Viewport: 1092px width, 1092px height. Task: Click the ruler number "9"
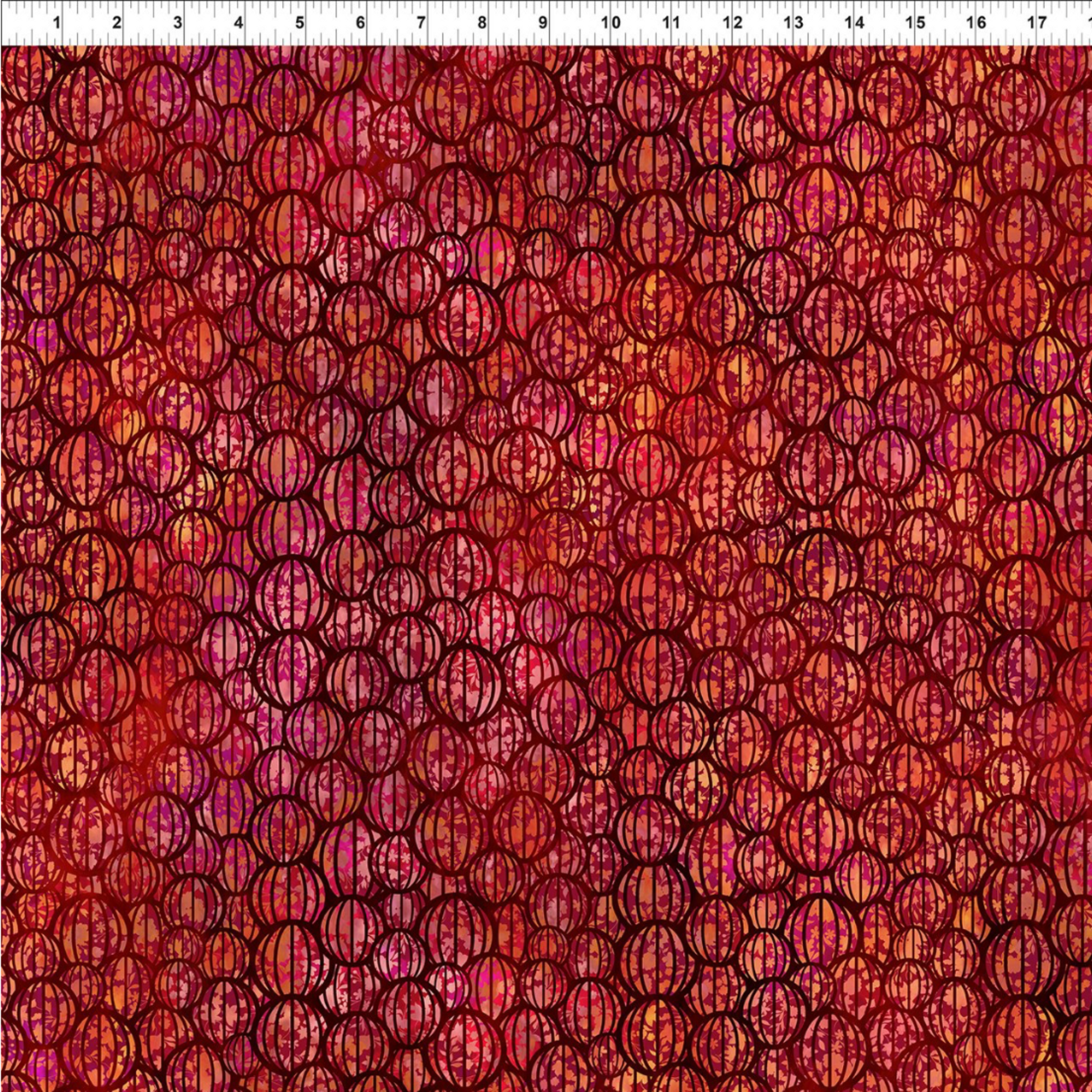click(543, 23)
